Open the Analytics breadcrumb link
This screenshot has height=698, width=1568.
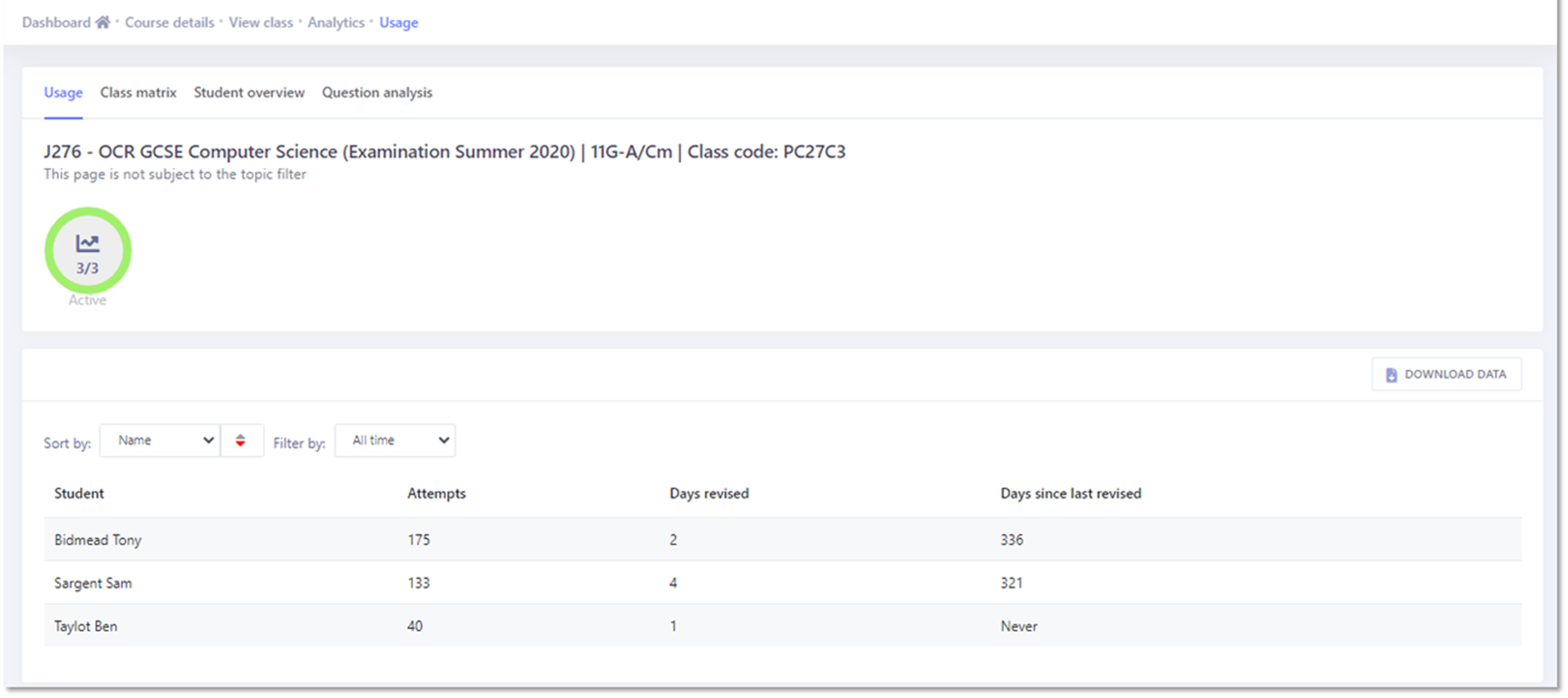[336, 23]
